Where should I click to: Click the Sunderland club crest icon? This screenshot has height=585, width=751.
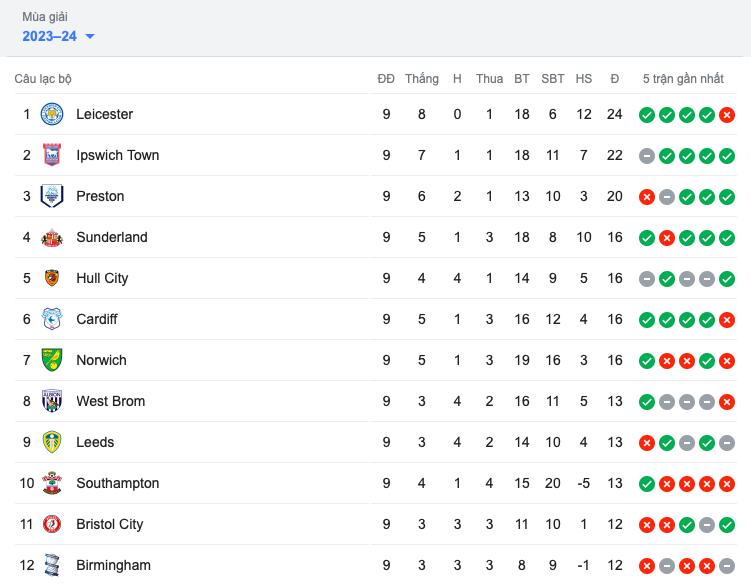52,237
